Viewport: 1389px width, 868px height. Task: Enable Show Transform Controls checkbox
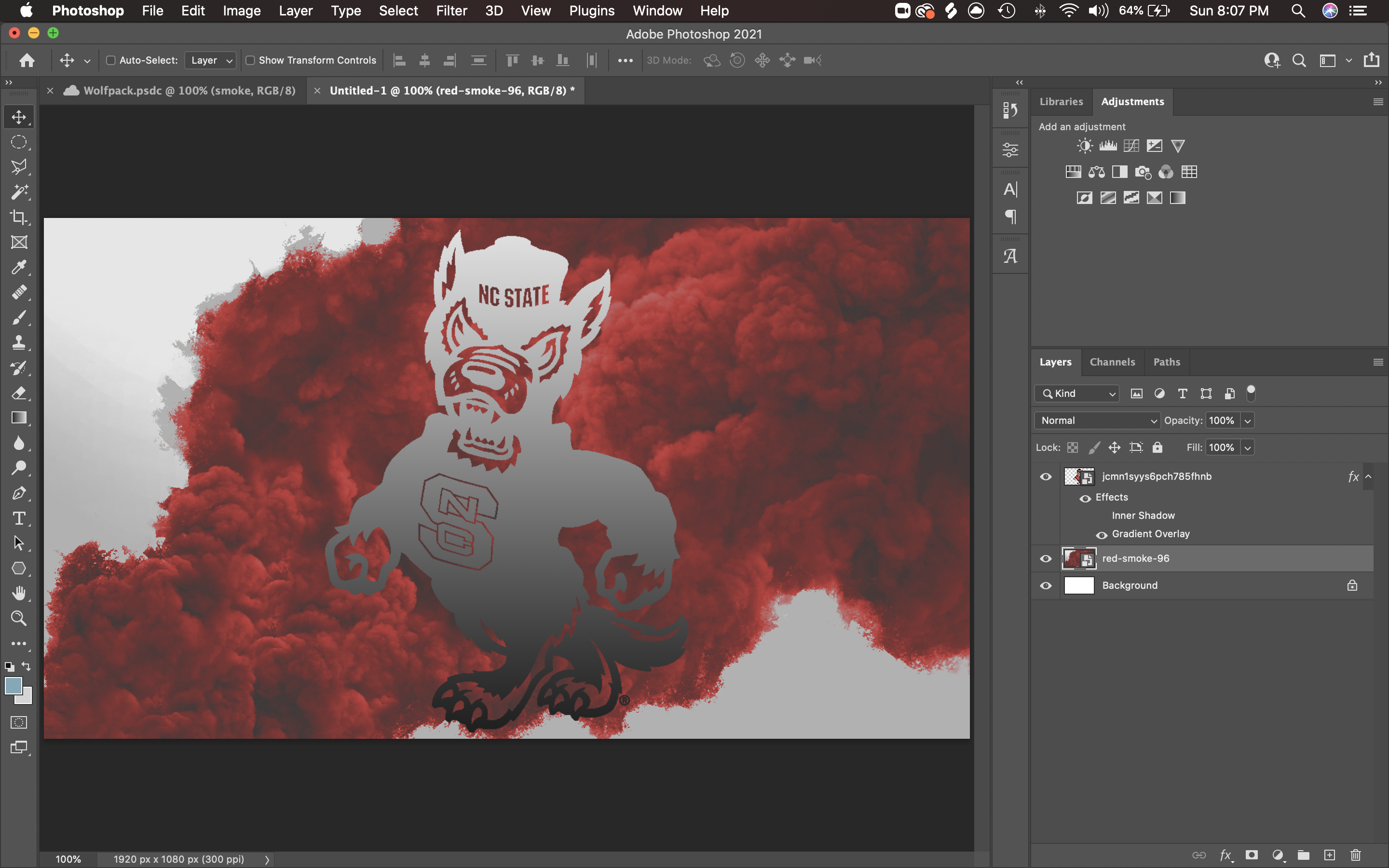(250, 60)
